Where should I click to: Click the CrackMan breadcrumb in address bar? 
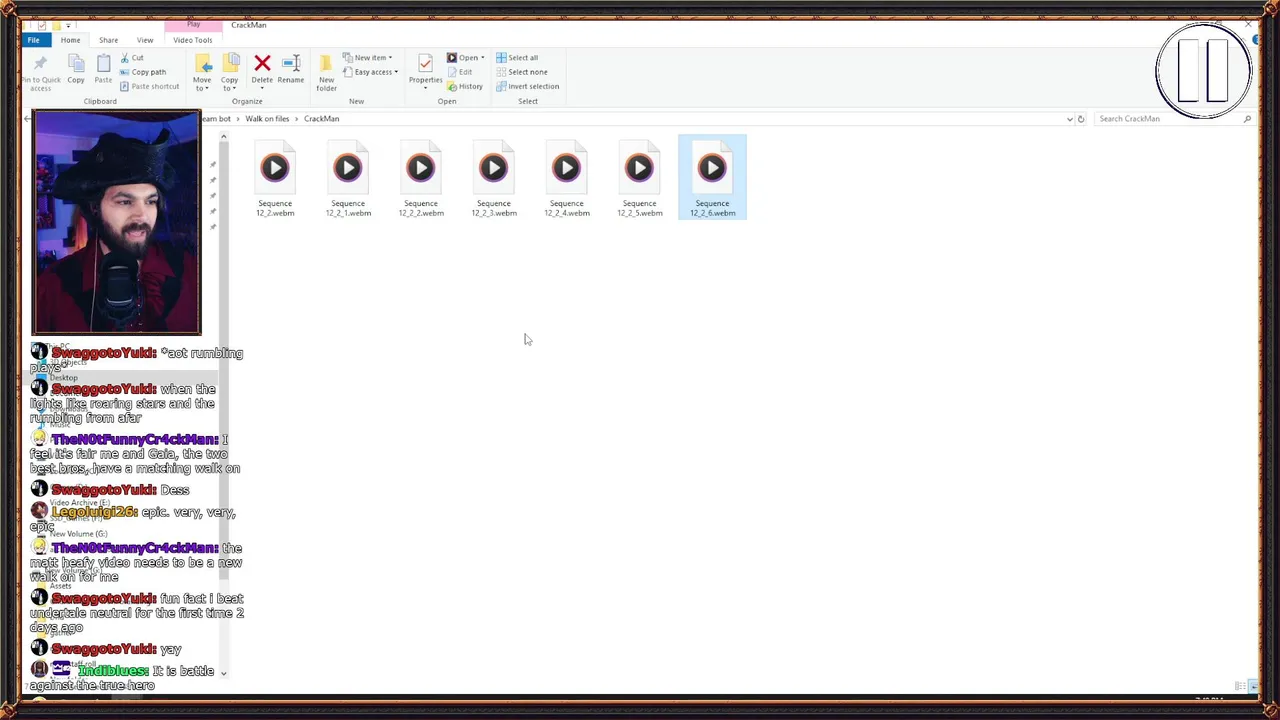321,119
